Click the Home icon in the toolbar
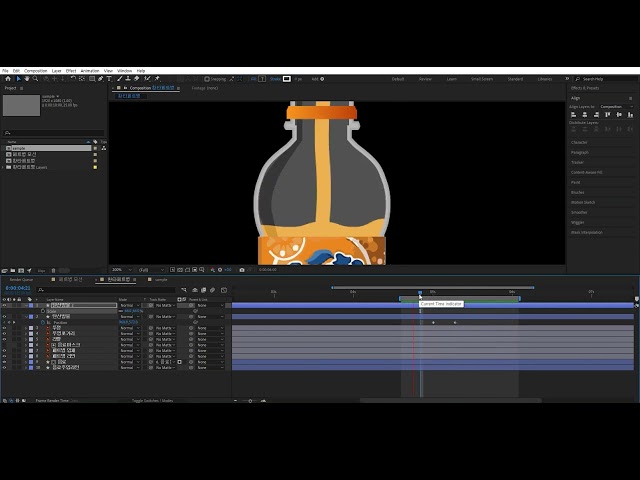Image resolution: width=640 pixels, height=480 pixels. tap(8, 79)
